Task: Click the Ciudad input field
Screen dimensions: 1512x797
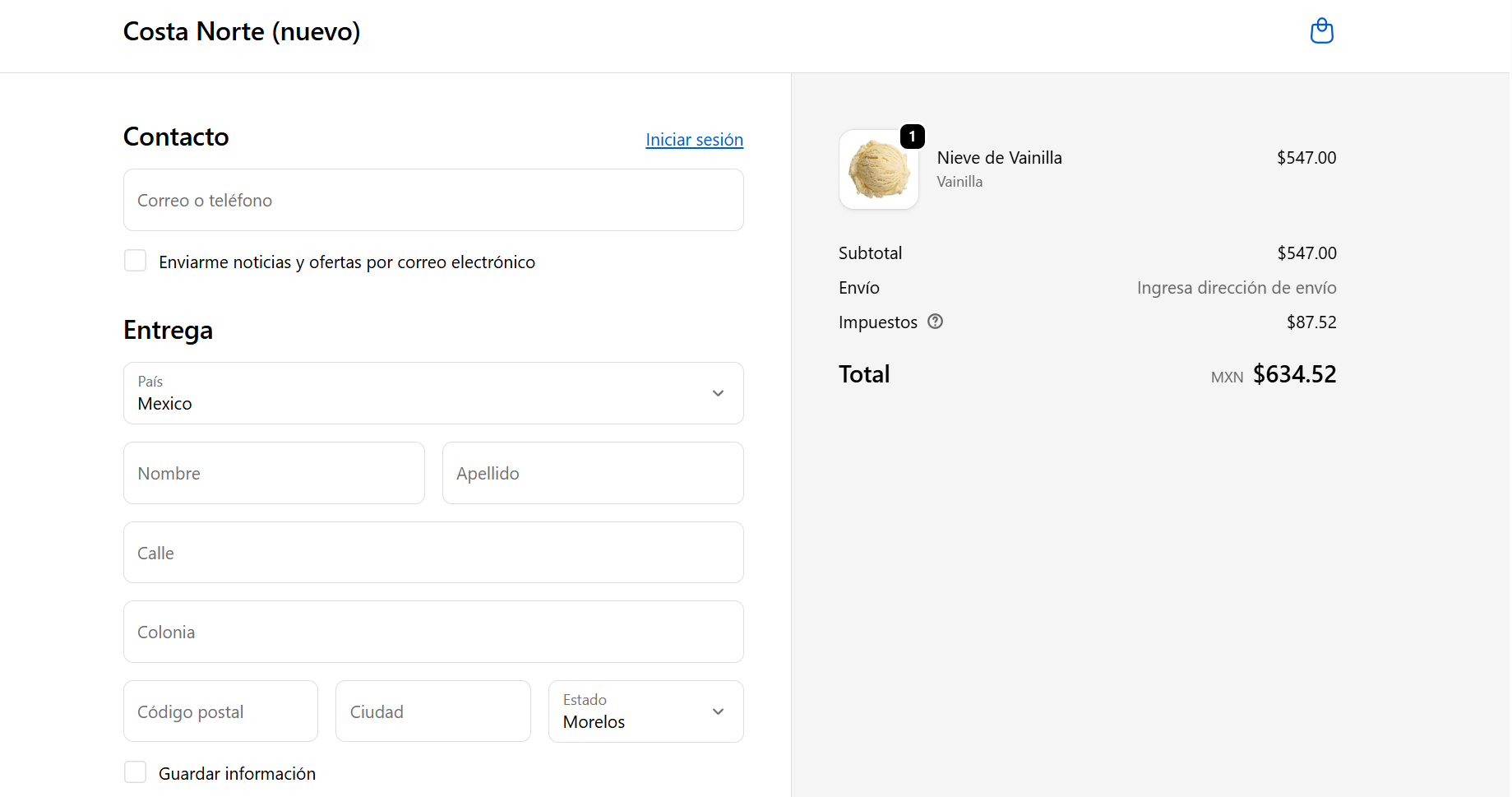Action: (432, 711)
